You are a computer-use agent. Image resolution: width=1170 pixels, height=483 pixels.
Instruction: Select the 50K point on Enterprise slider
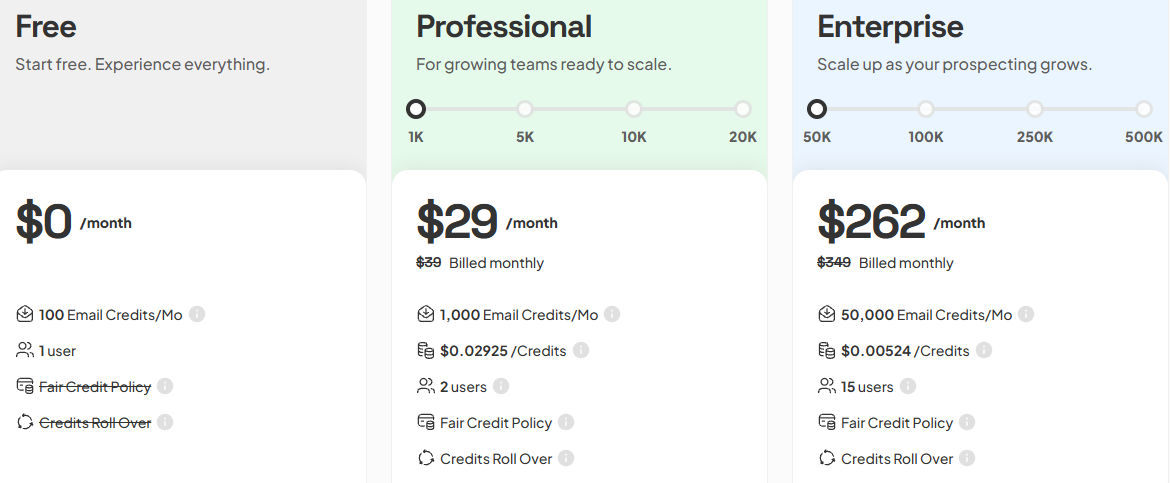click(x=817, y=109)
